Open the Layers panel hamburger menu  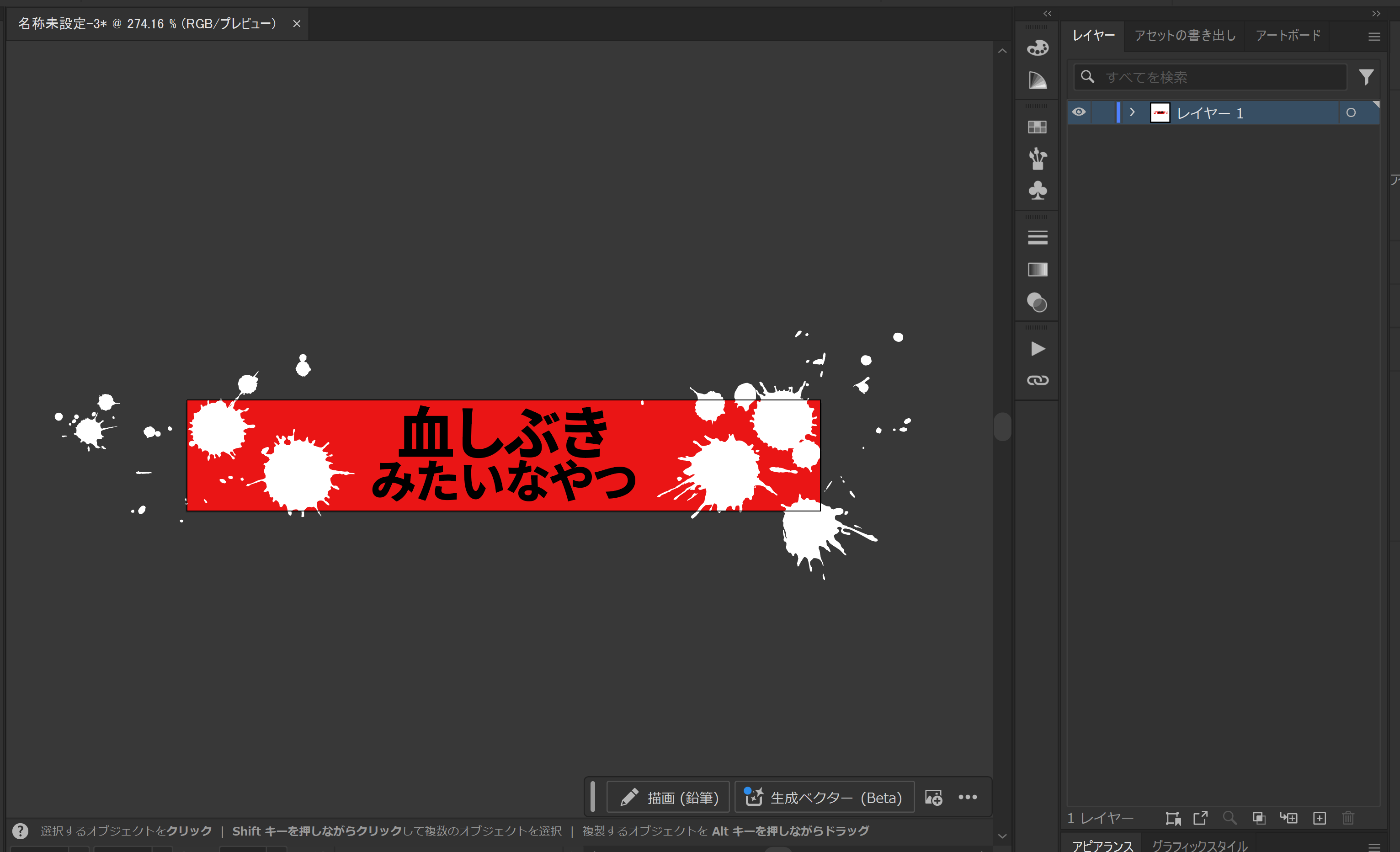point(1374,37)
